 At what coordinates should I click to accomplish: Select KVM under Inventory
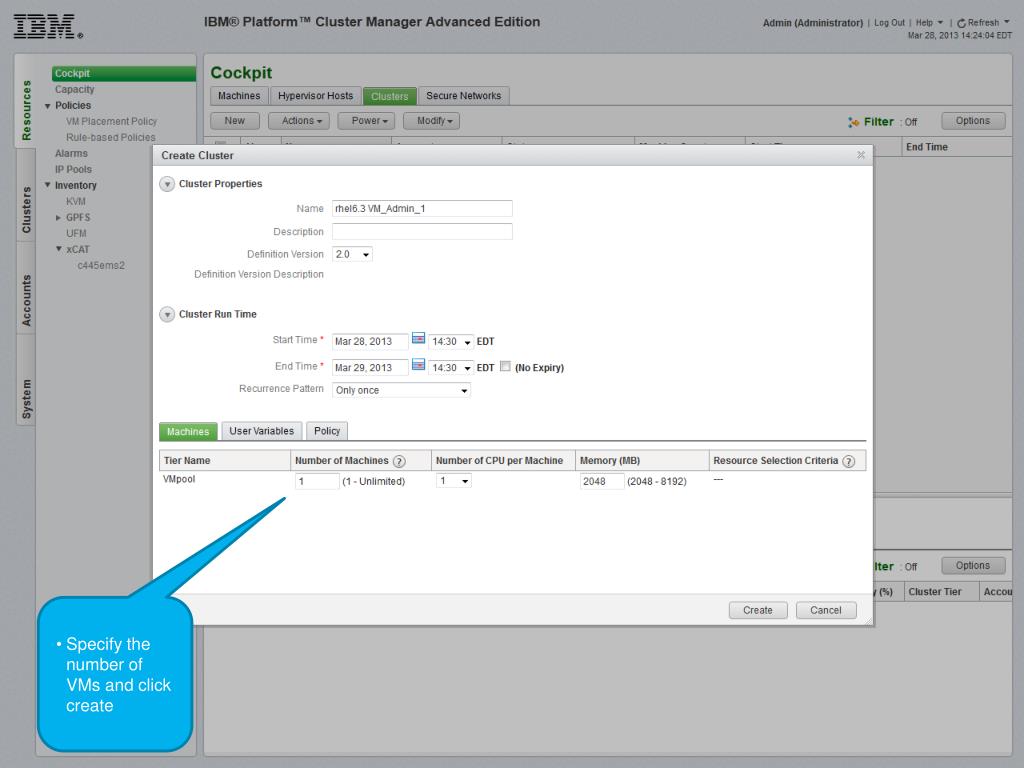(x=76, y=202)
